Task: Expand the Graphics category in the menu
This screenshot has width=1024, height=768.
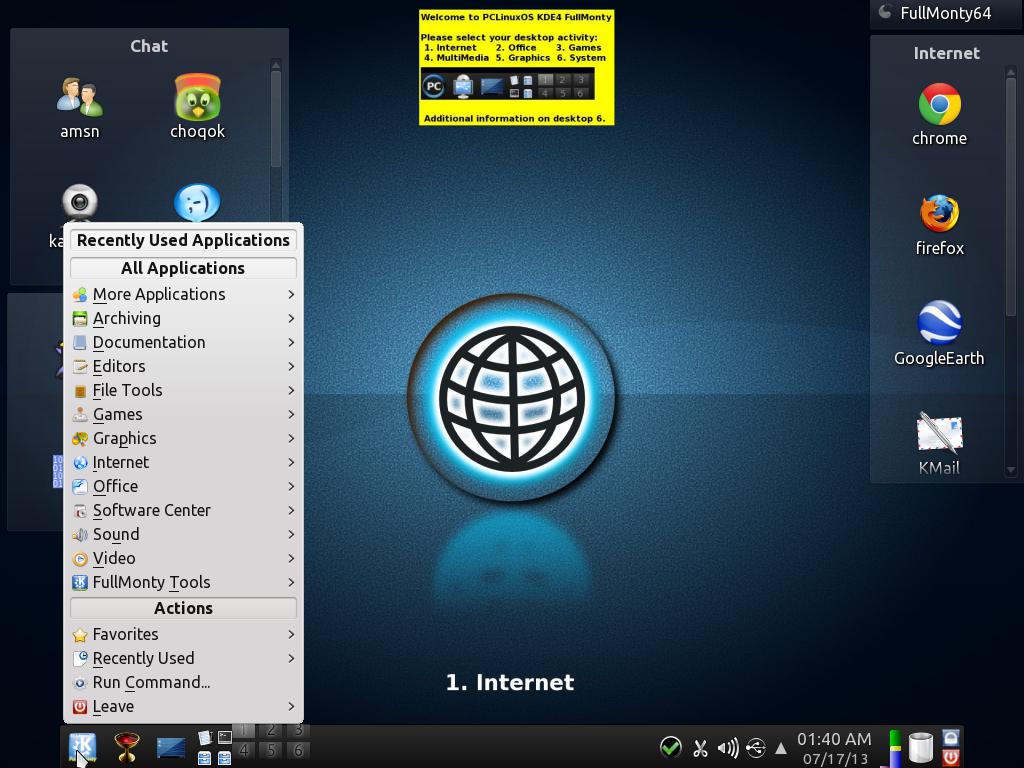Action: 125,438
